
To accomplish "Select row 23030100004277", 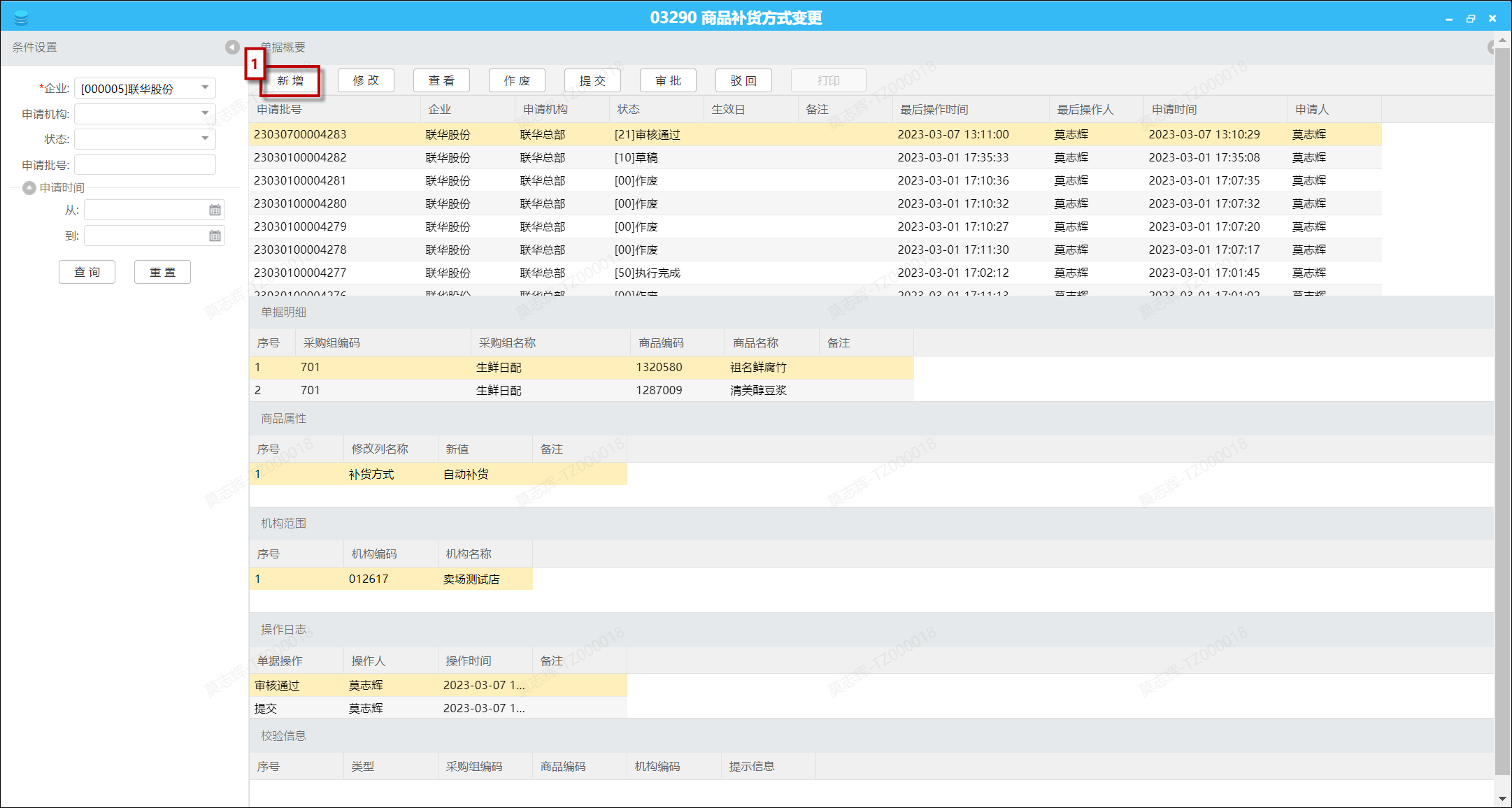I will coord(815,273).
